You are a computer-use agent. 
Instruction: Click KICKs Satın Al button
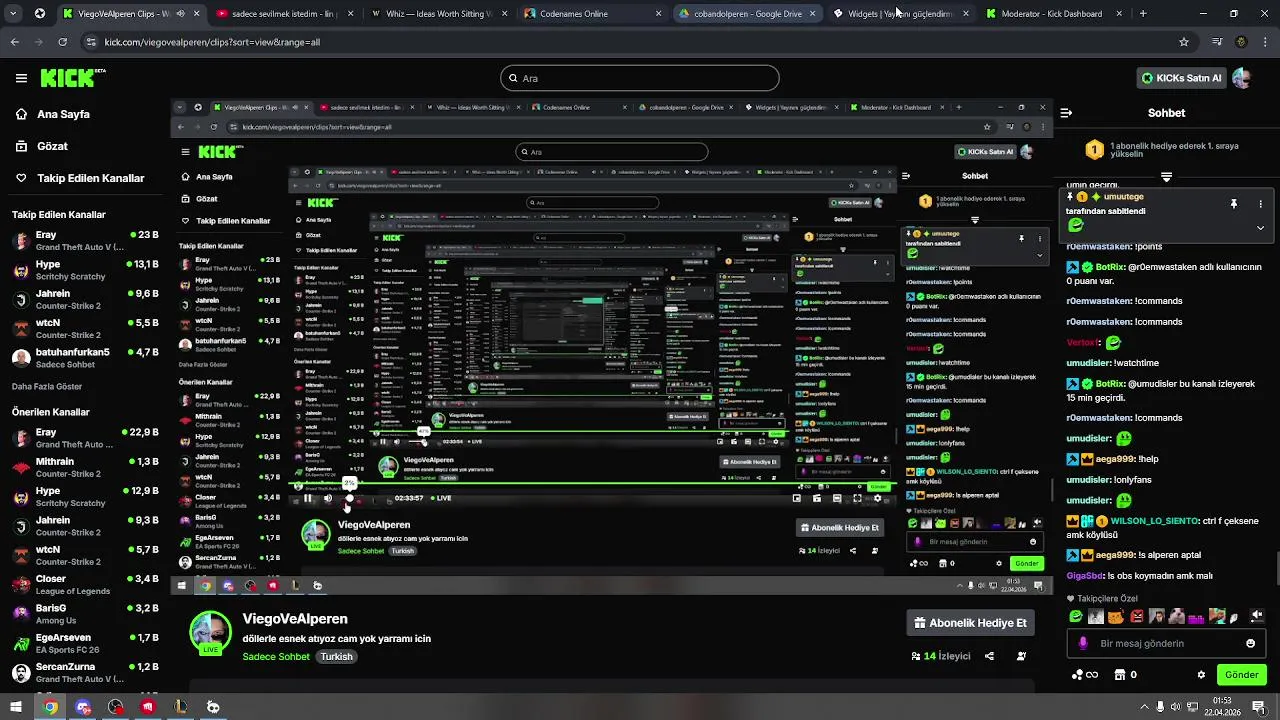tap(1181, 78)
